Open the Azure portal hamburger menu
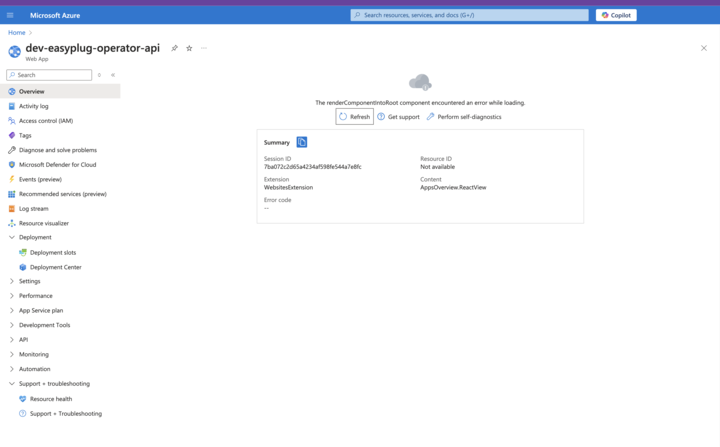The width and height of the screenshot is (720, 447). 10,15
